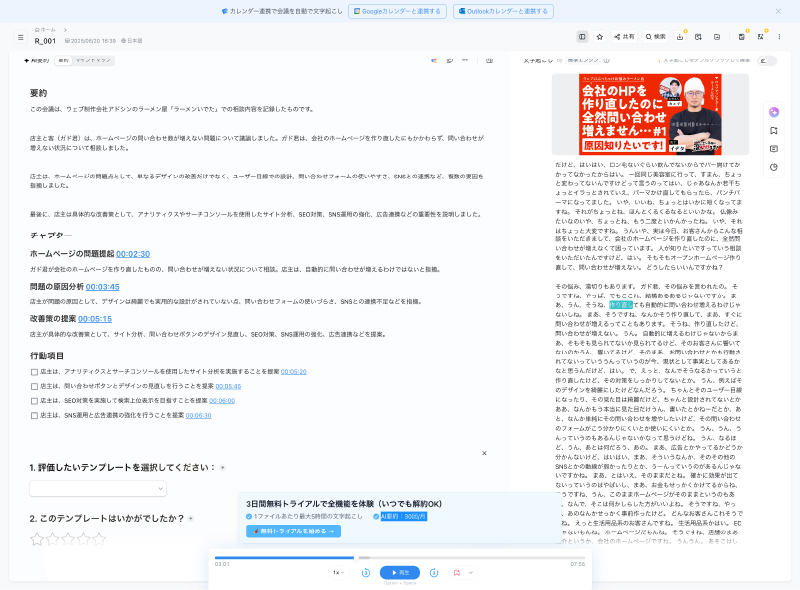Seek on the audio progress bar
Image resolution: width=800 pixels, height=590 pixels.
[x=399, y=558]
